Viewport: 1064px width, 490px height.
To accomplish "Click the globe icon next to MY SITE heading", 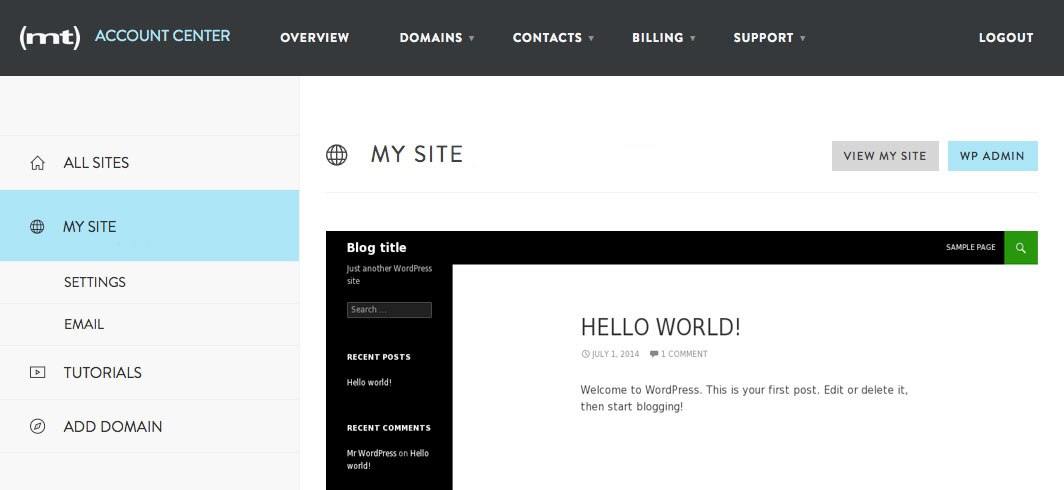I will coord(337,155).
